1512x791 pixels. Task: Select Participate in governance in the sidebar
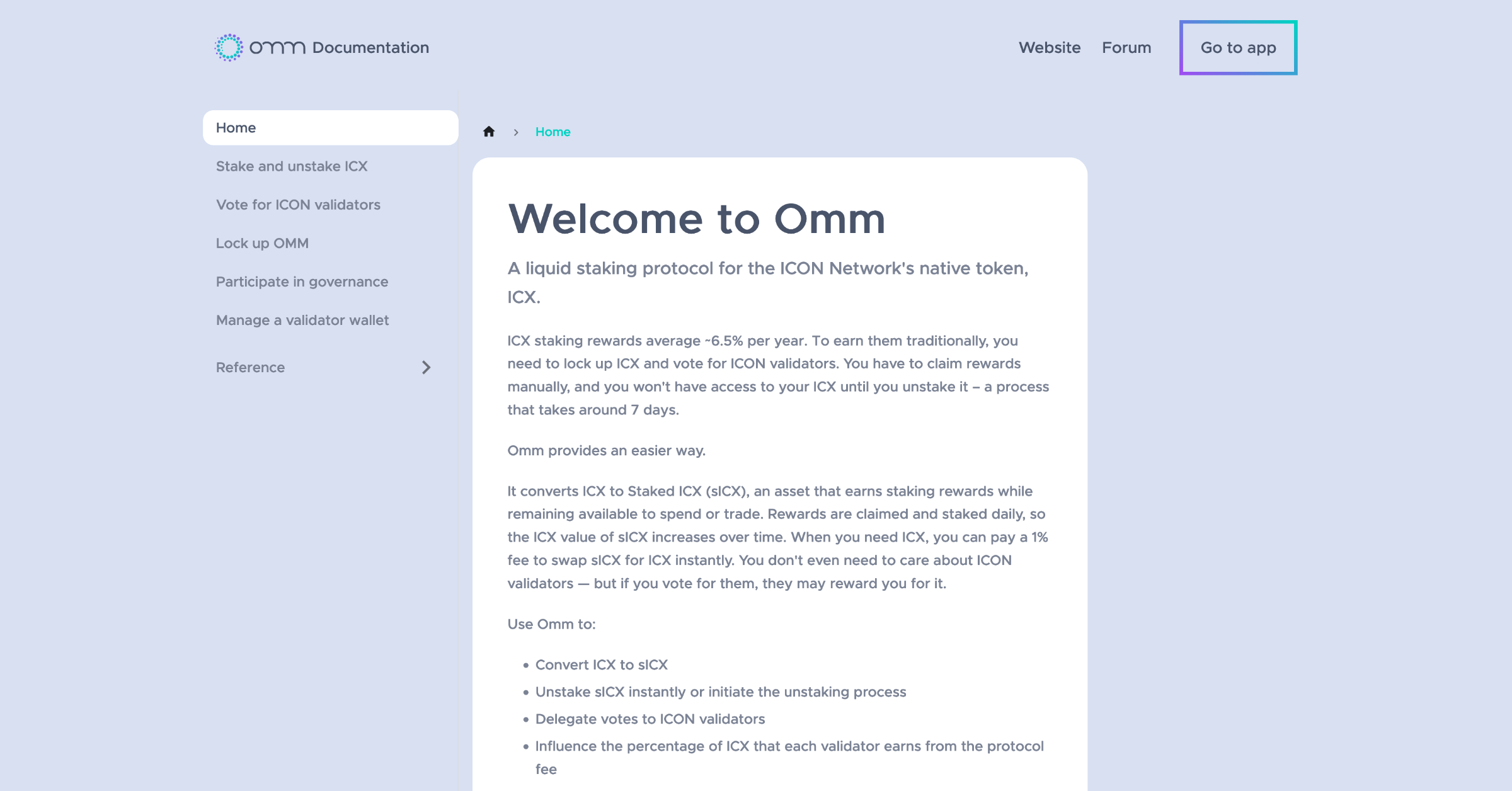click(302, 282)
